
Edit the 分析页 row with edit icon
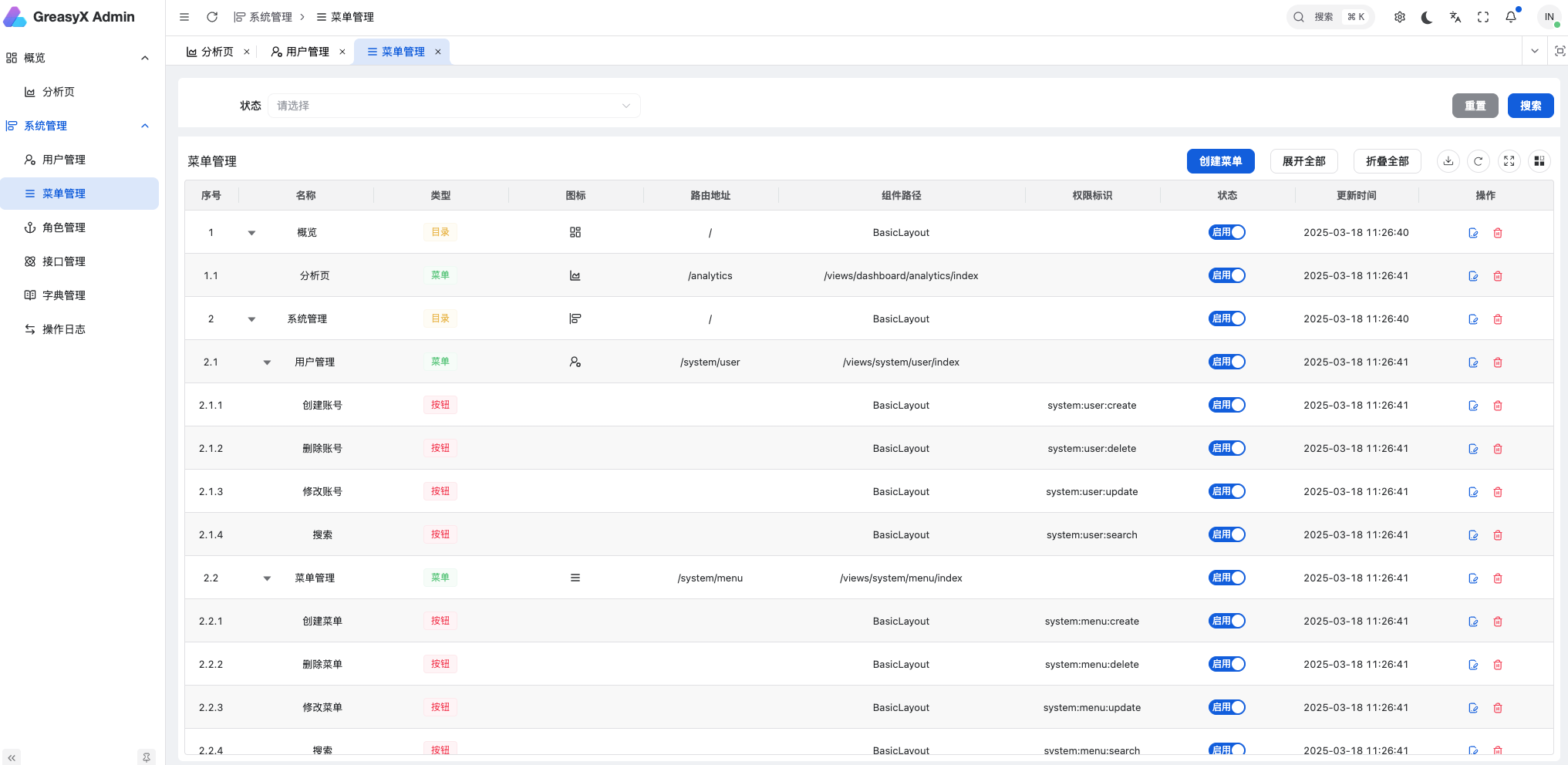[1473, 276]
